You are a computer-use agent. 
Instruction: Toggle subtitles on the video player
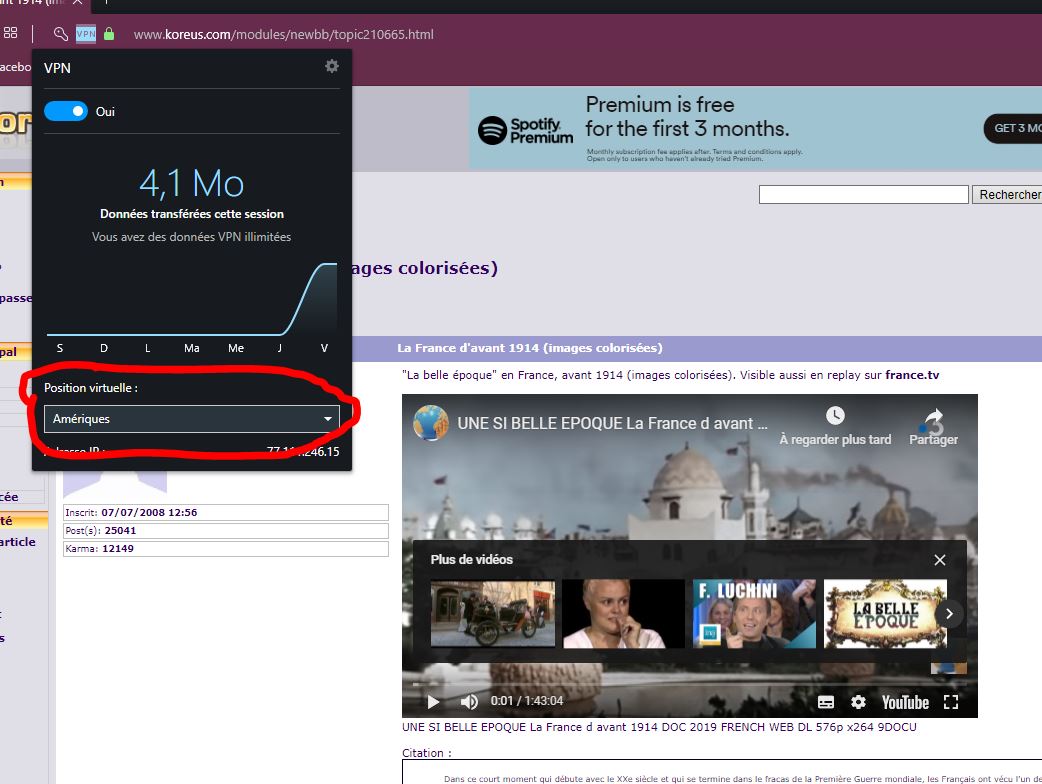(826, 702)
